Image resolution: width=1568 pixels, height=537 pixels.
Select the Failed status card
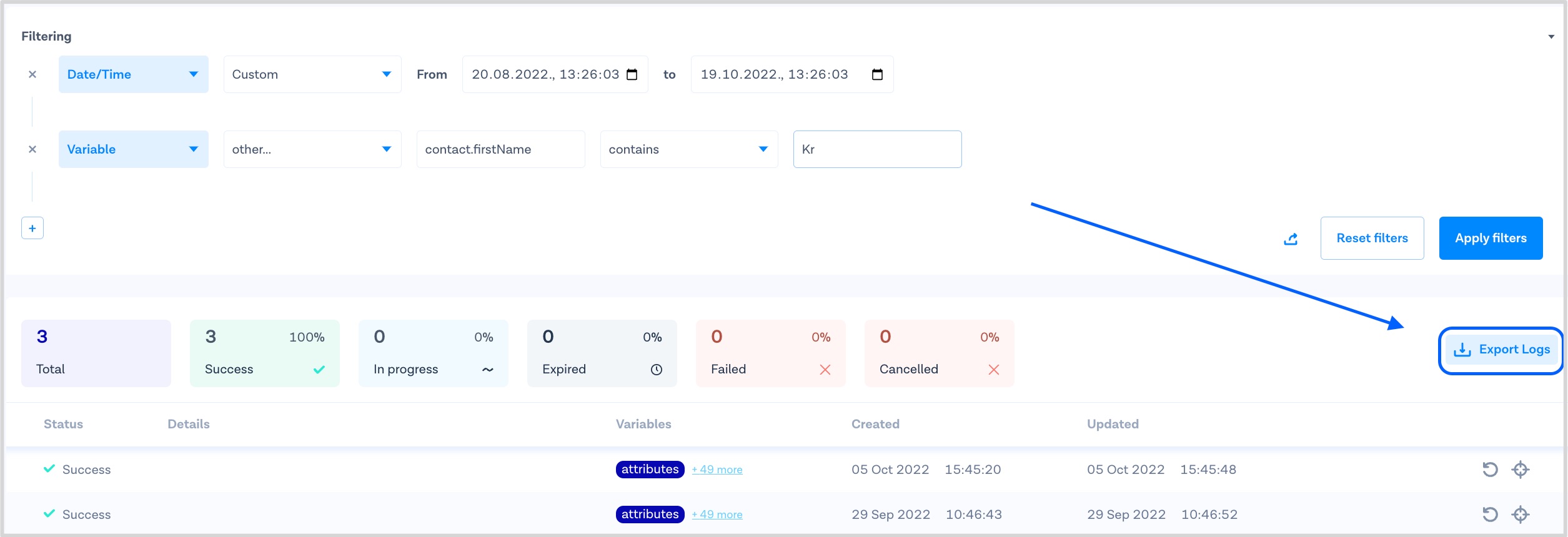[770, 353]
